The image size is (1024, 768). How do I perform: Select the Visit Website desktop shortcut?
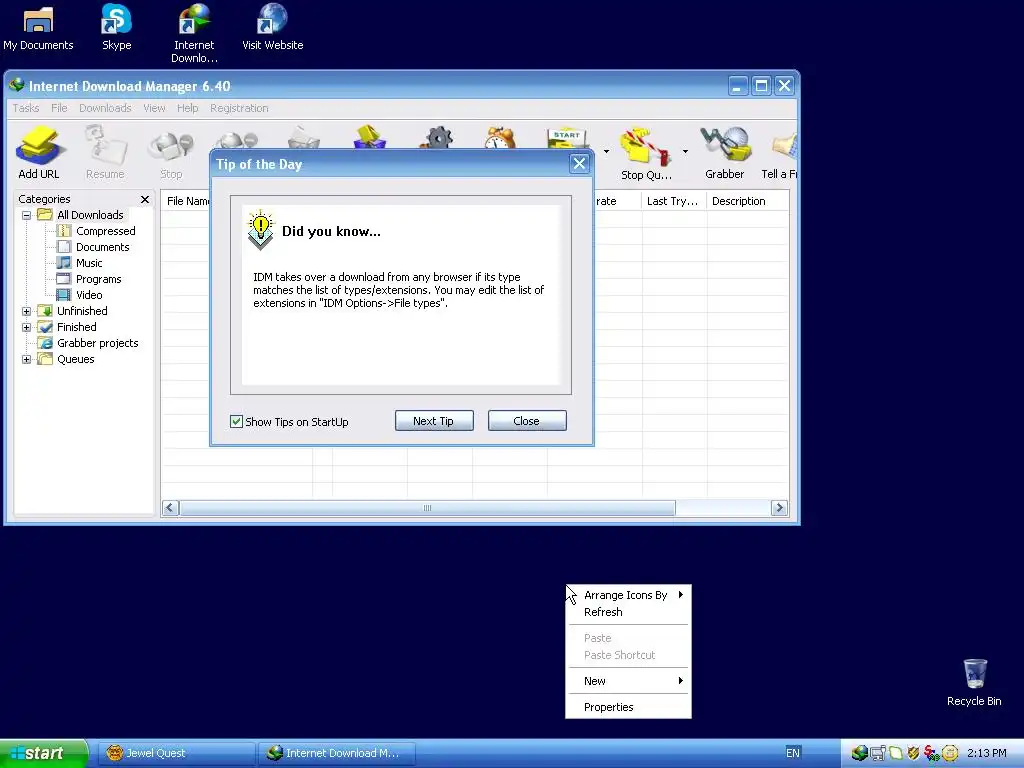coord(272,27)
